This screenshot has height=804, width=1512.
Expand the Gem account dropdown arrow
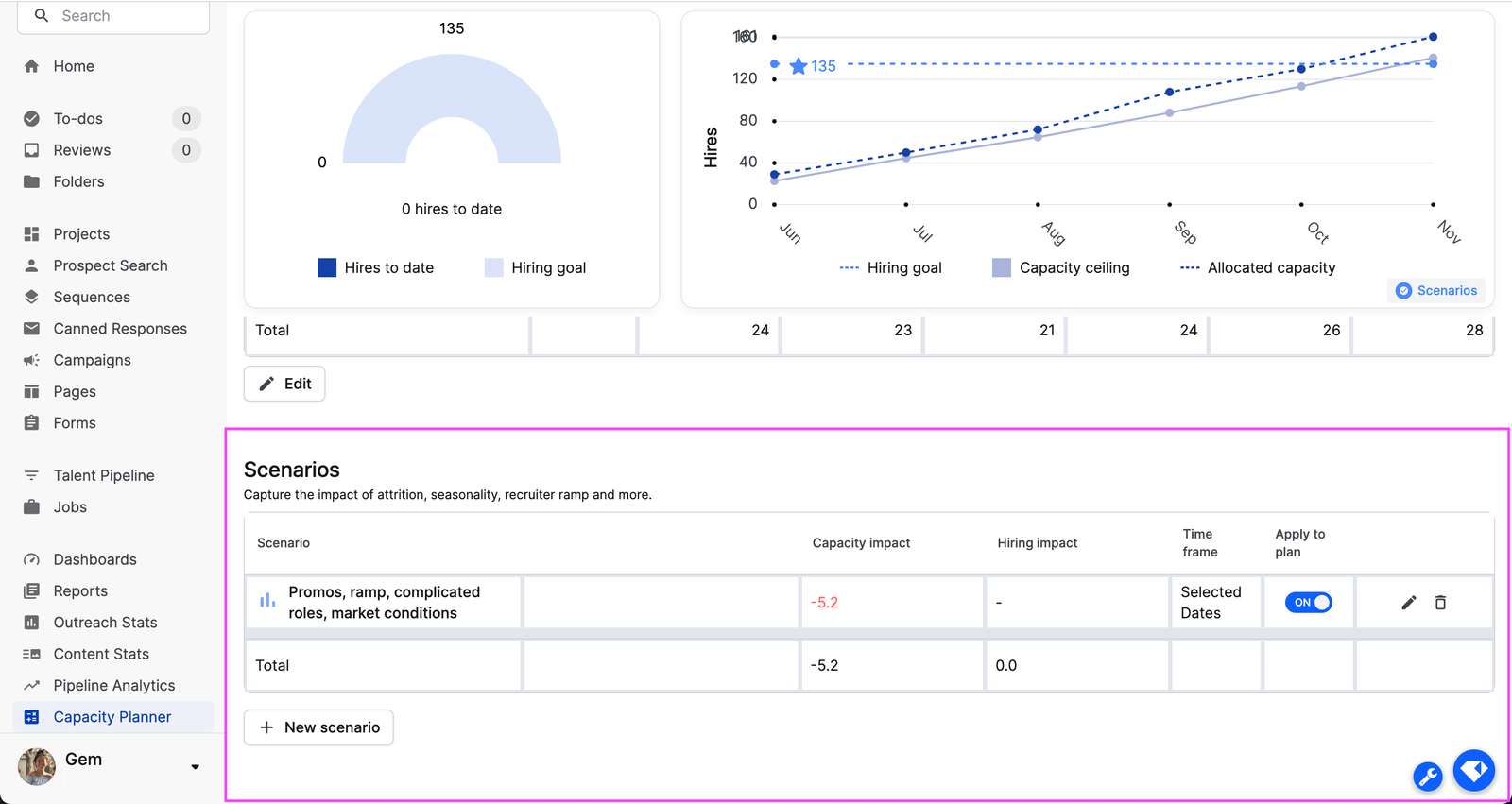coord(196,767)
